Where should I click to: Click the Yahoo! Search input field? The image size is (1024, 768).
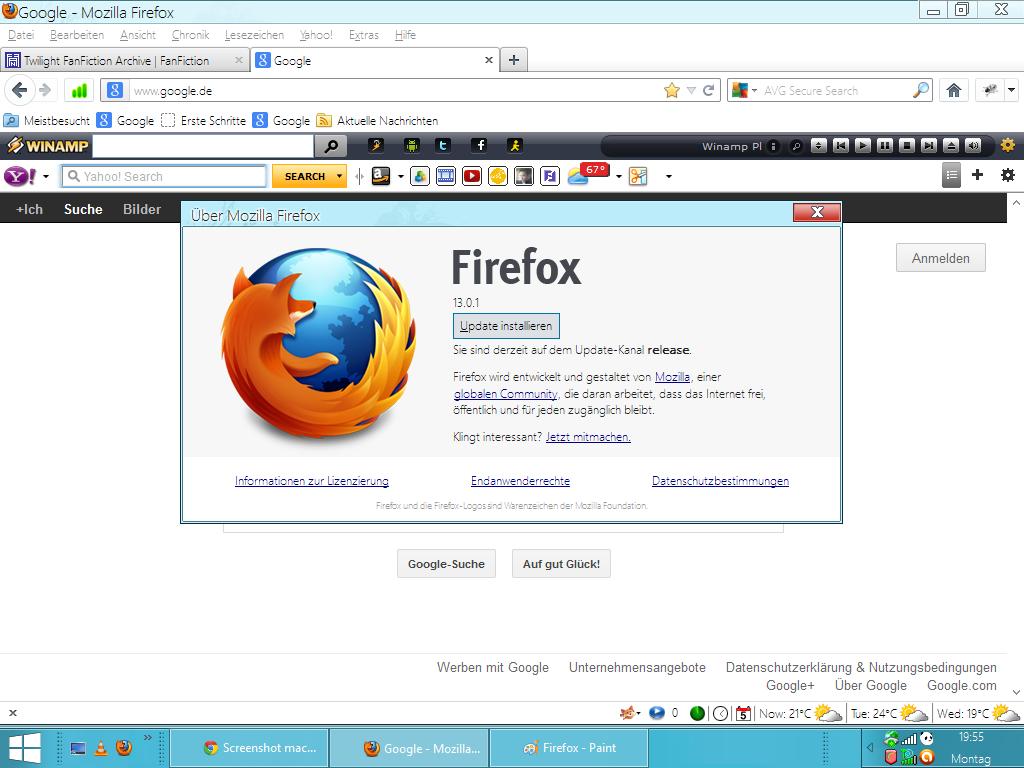pyautogui.click(x=164, y=176)
